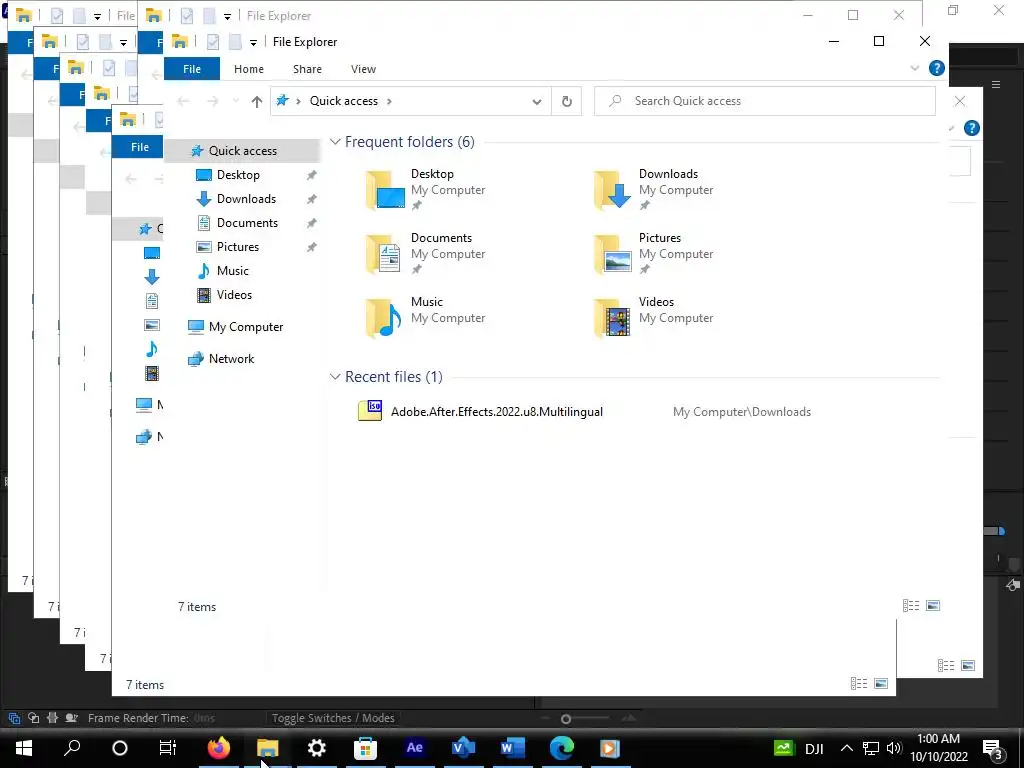Click the pin icon next to Downloads in navigation pane
The image size is (1024, 768).
[x=312, y=199]
